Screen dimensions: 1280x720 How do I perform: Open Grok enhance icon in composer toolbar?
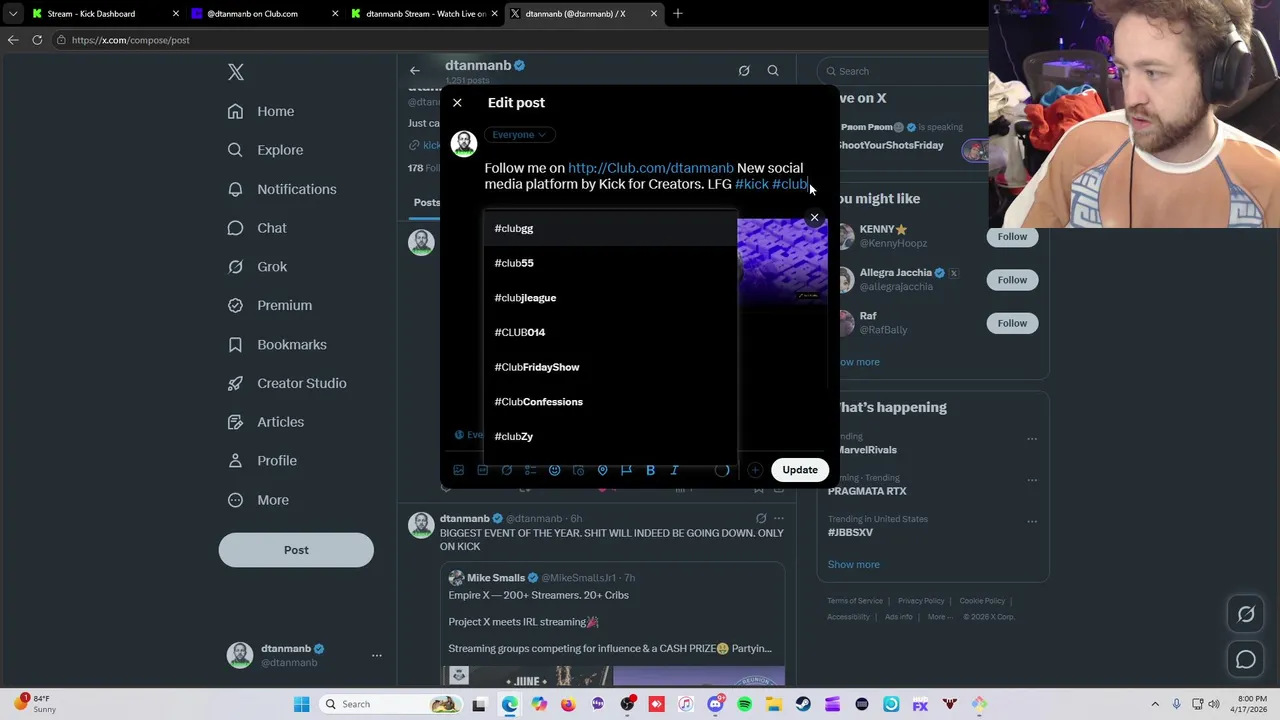(507, 470)
